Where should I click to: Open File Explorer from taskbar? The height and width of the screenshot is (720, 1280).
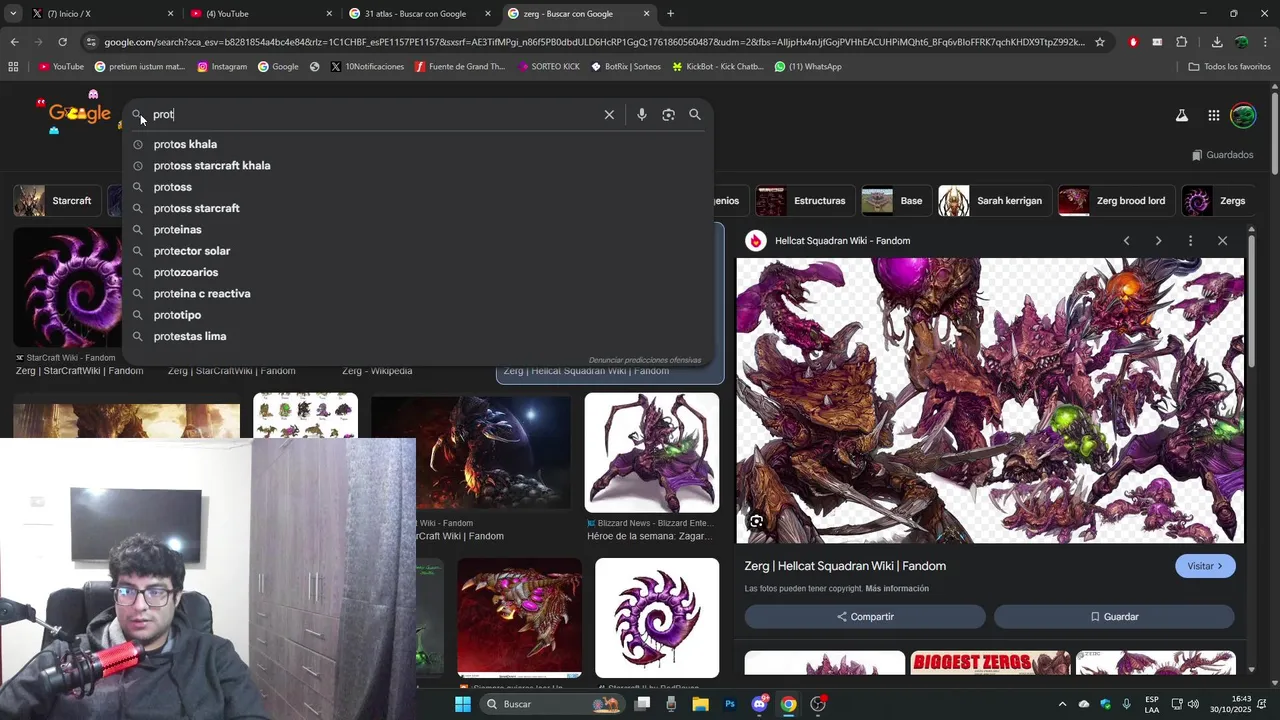coord(701,704)
